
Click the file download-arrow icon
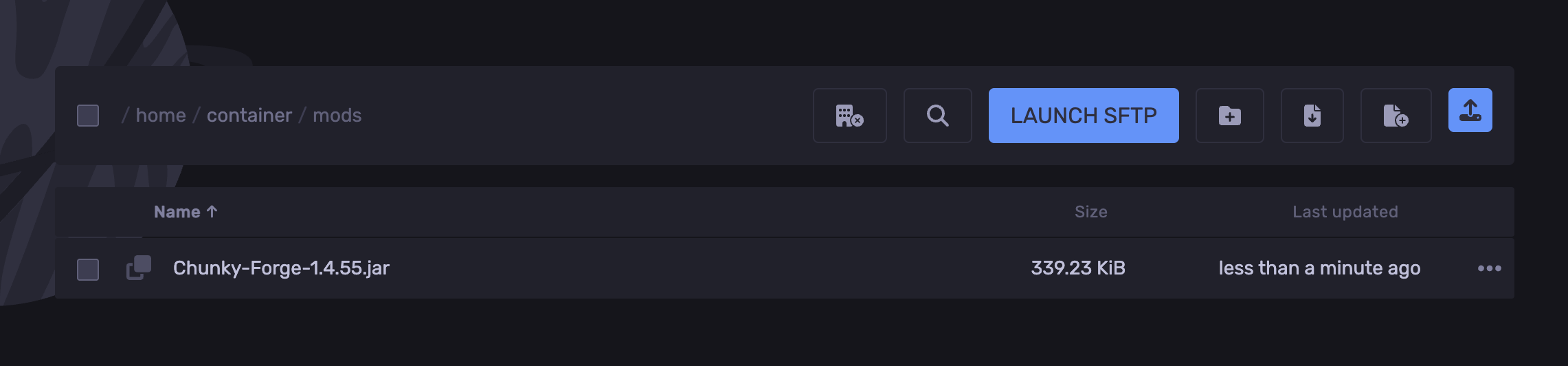tap(1312, 116)
